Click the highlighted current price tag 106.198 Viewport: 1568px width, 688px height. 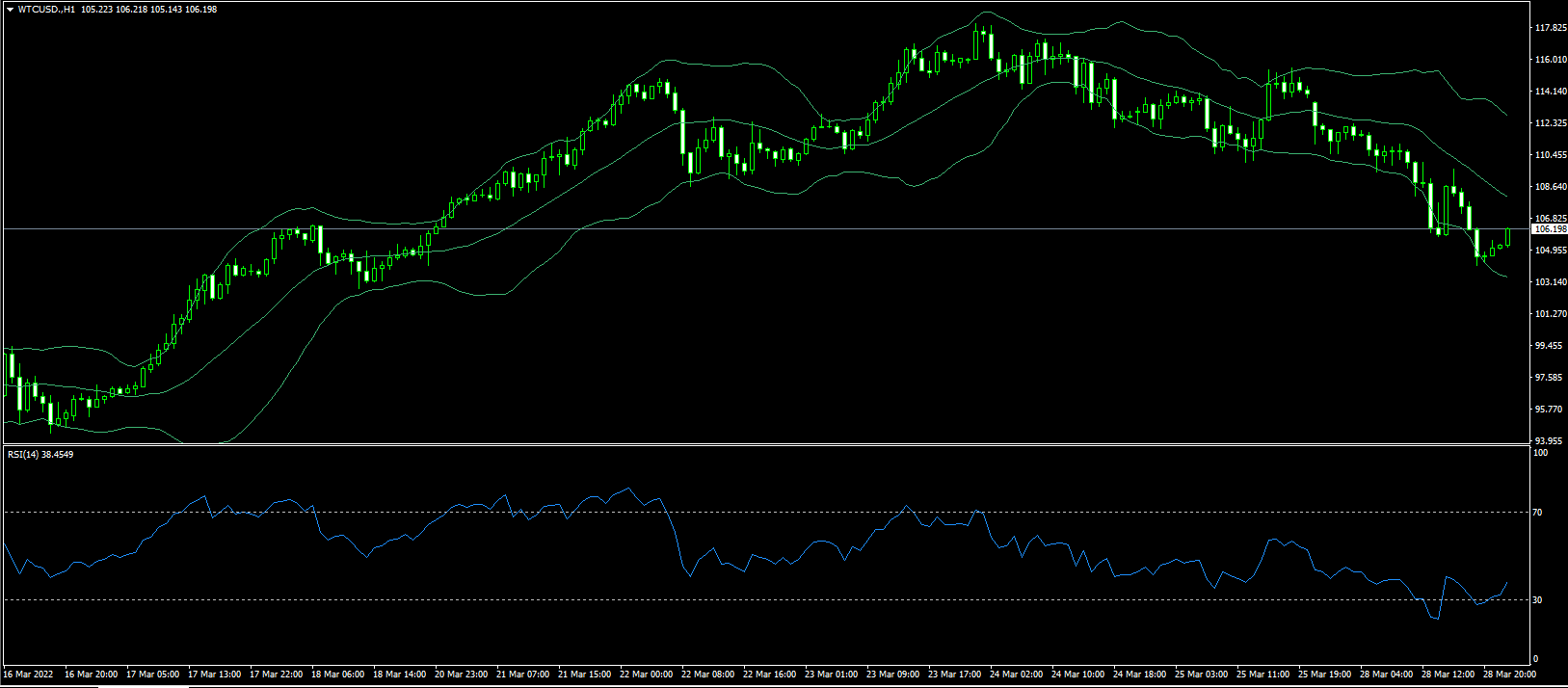click(1550, 229)
